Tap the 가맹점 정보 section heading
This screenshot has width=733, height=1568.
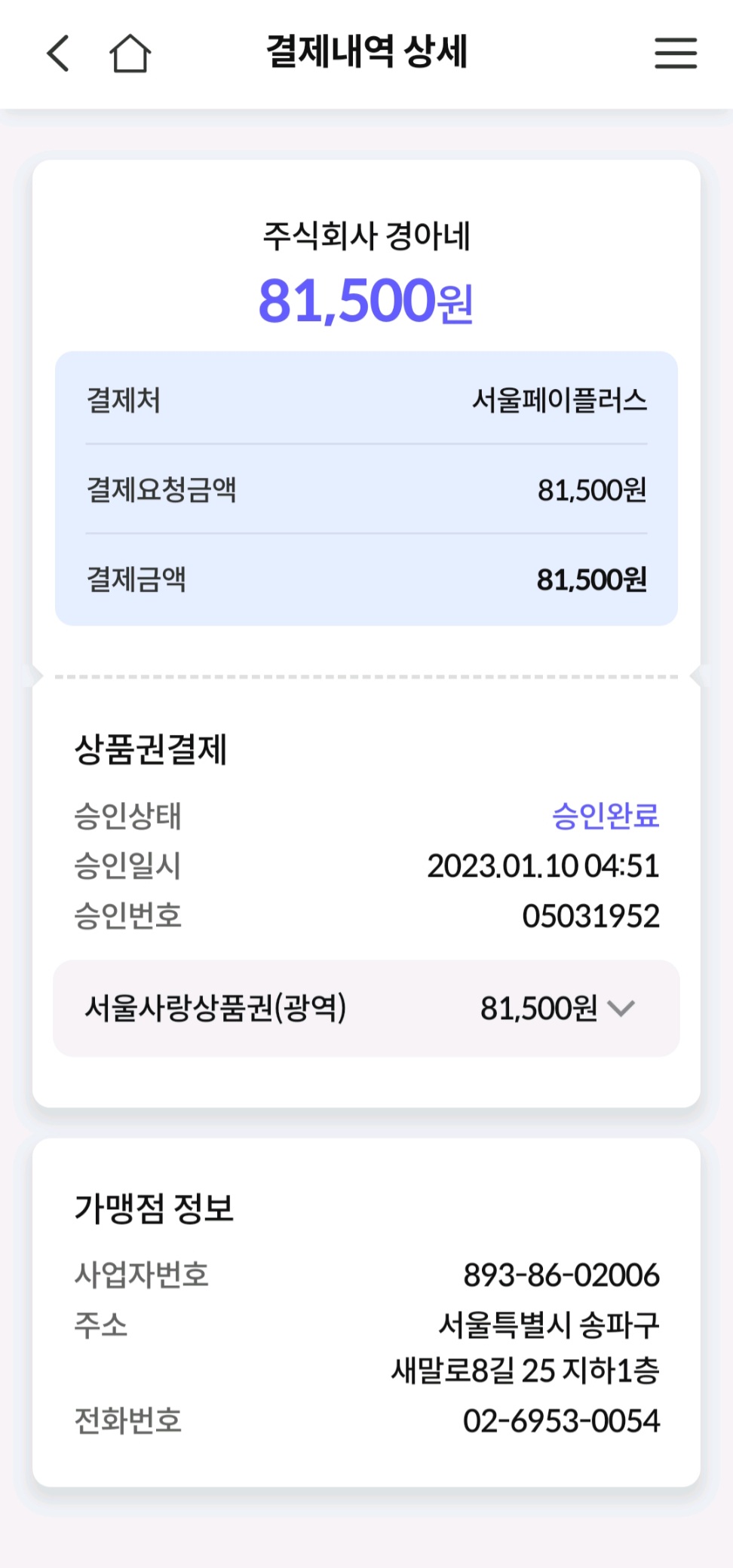click(154, 1208)
